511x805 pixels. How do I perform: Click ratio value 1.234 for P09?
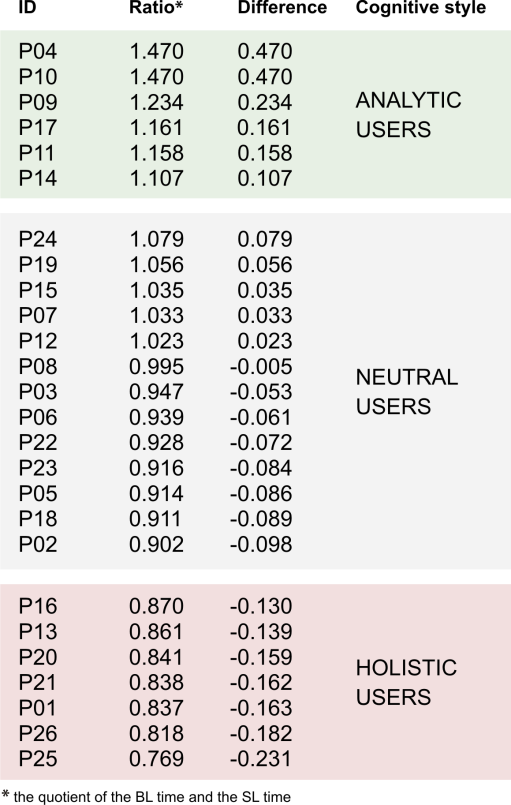pos(156,102)
